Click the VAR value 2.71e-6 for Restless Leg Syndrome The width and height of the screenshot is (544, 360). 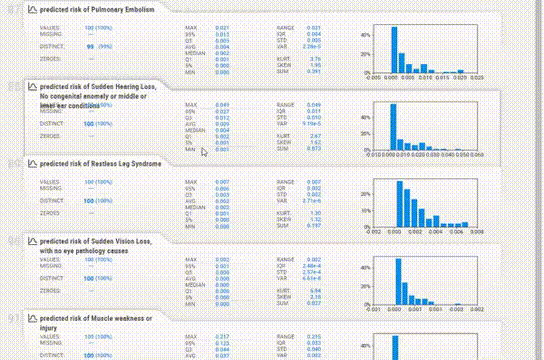[312, 201]
